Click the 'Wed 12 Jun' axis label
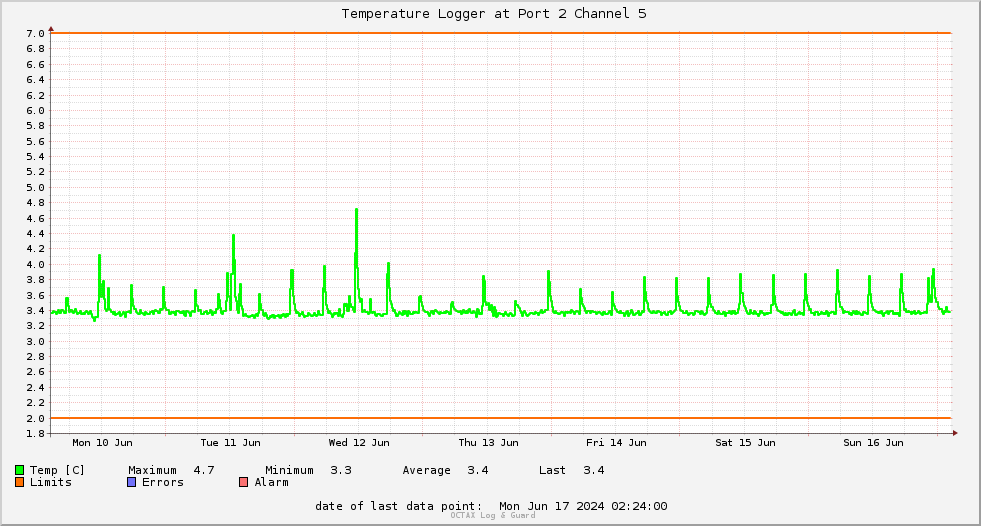Viewport: 981px width, 526px height. 359,443
